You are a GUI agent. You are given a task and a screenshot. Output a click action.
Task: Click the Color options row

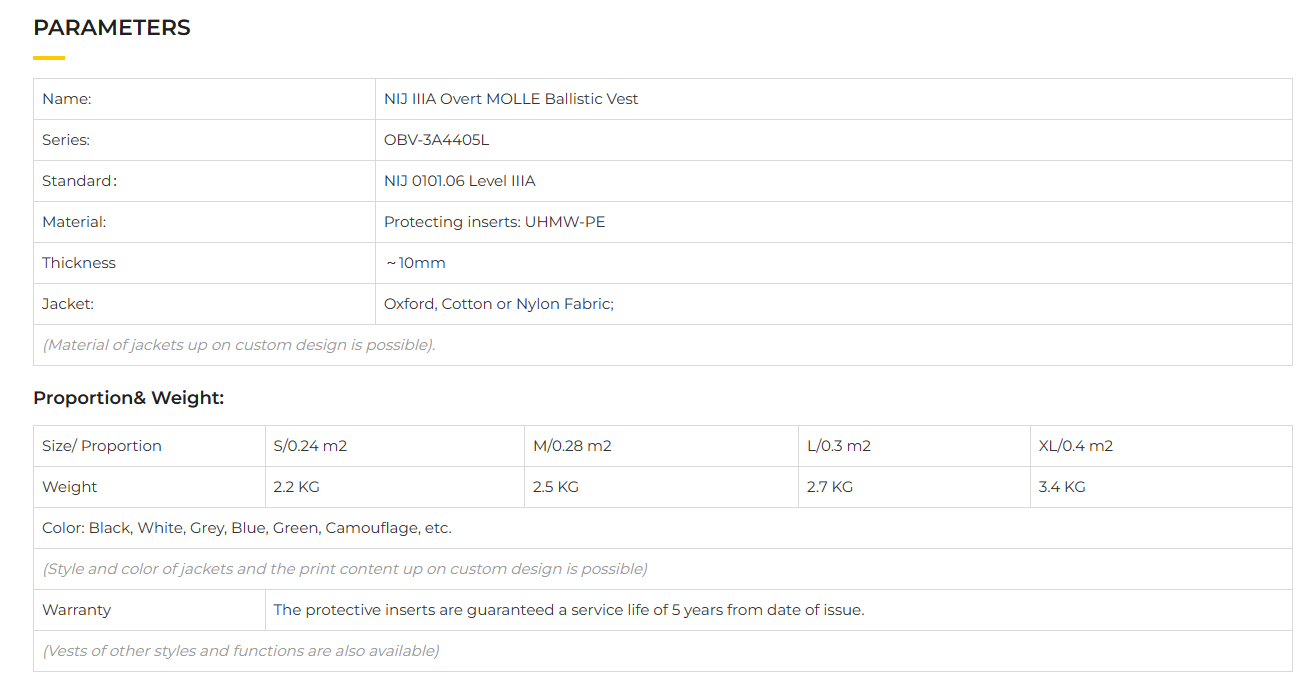pyautogui.click(x=247, y=528)
